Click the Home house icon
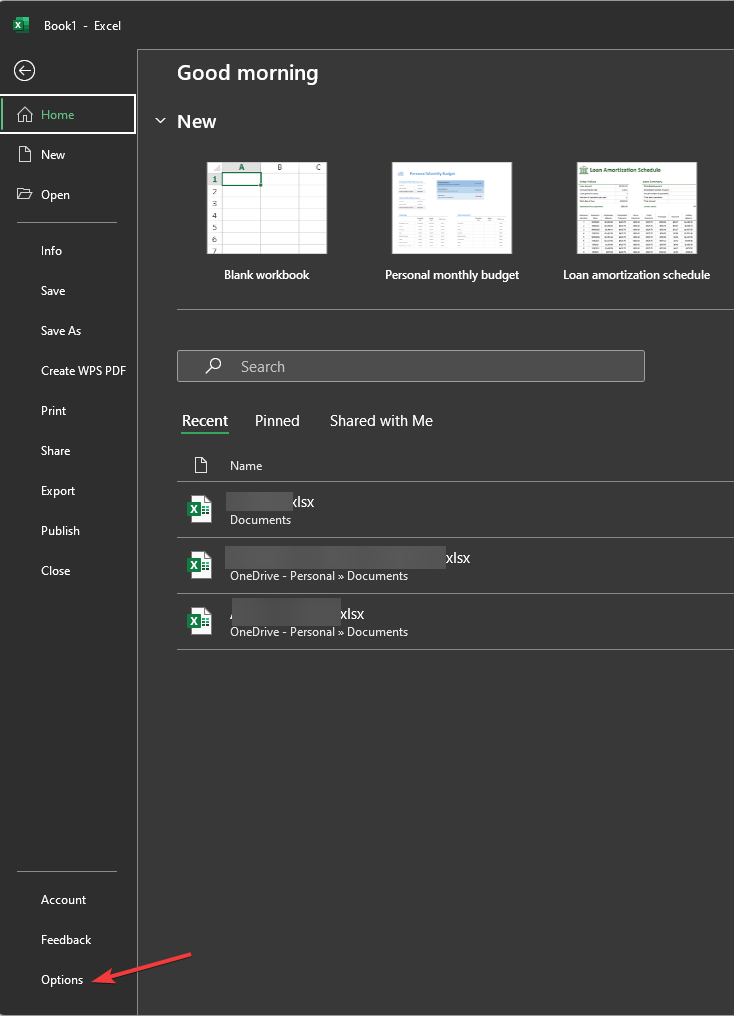 click(25, 115)
